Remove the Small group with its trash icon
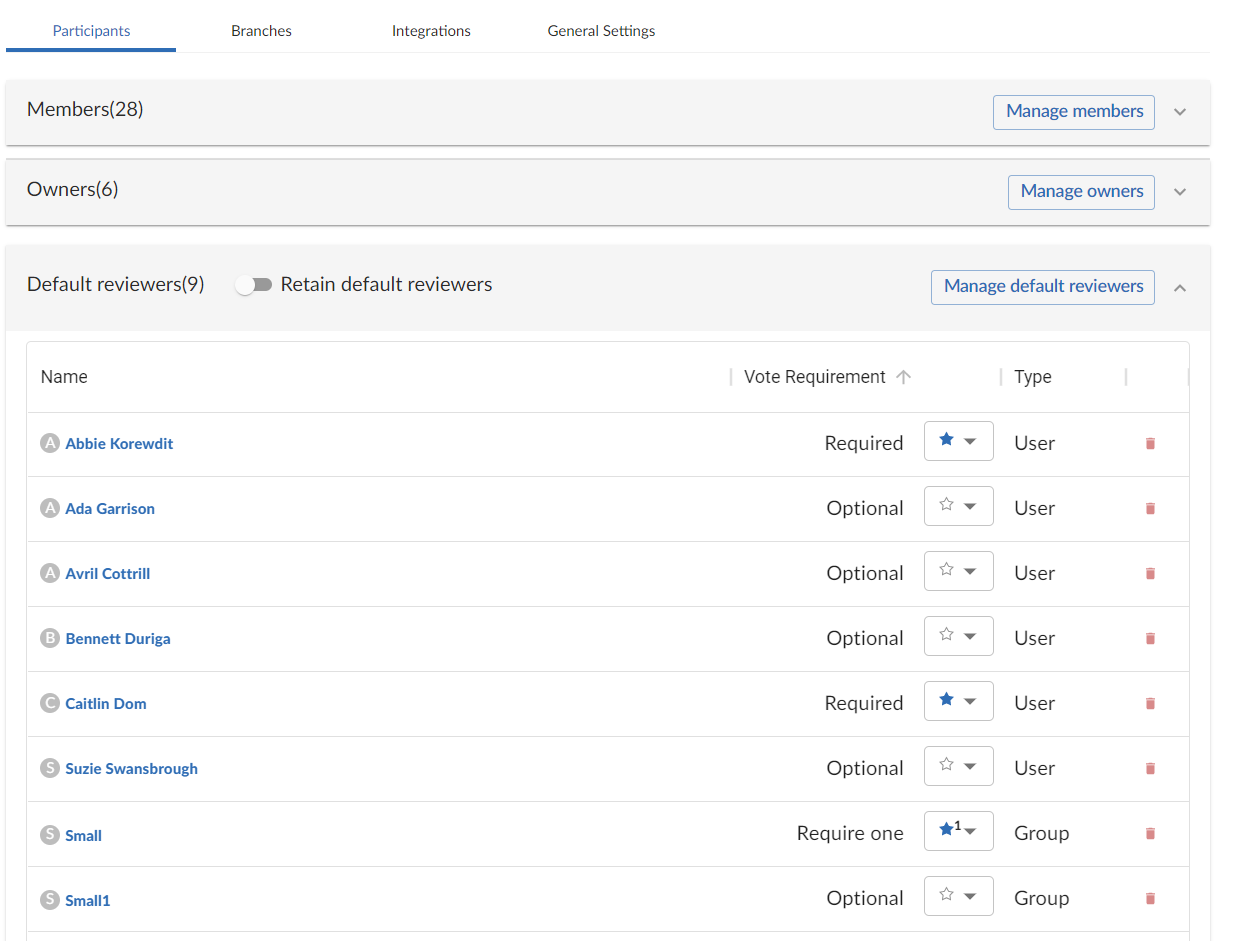 pos(1150,833)
